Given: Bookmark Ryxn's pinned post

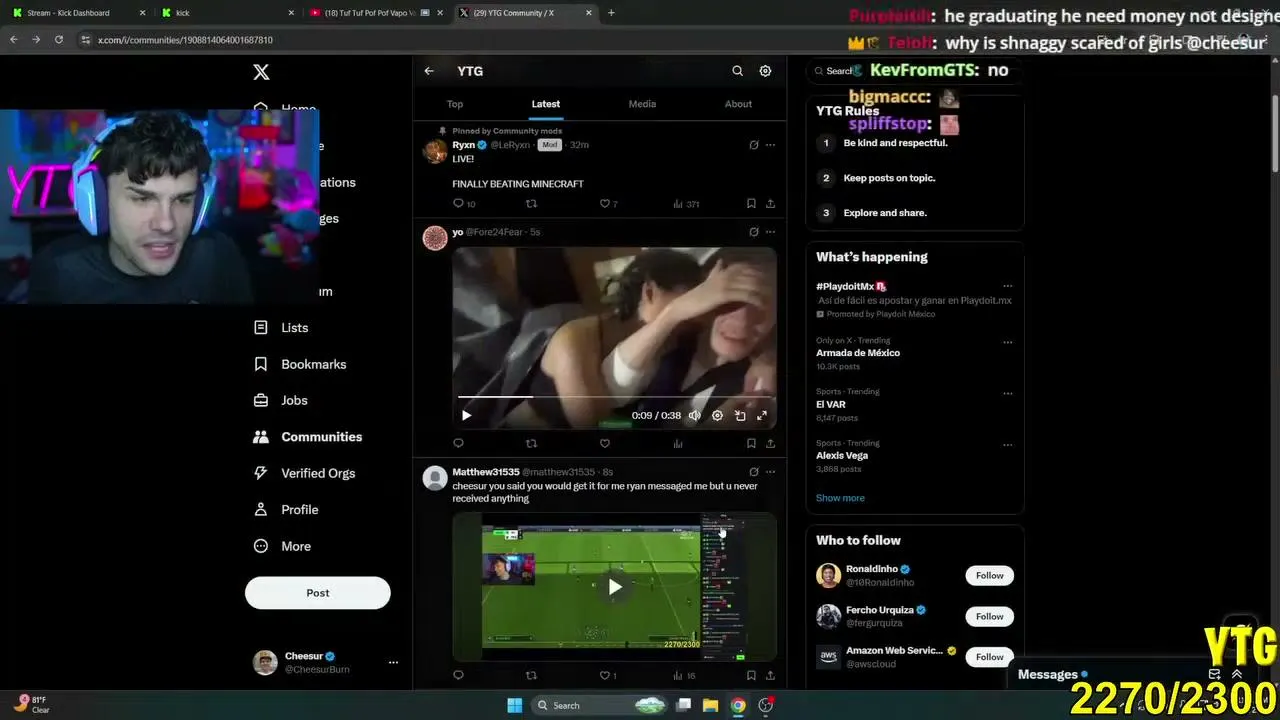Looking at the screenshot, I should pyautogui.click(x=751, y=204).
